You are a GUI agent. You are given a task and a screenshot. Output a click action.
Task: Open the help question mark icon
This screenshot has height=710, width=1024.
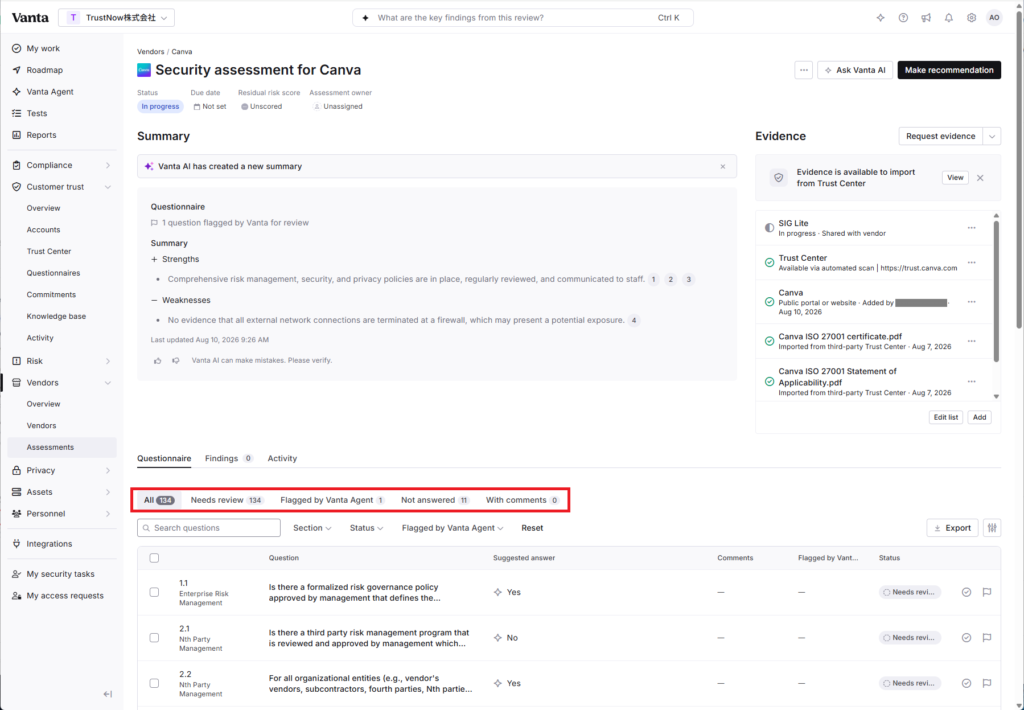click(x=903, y=18)
